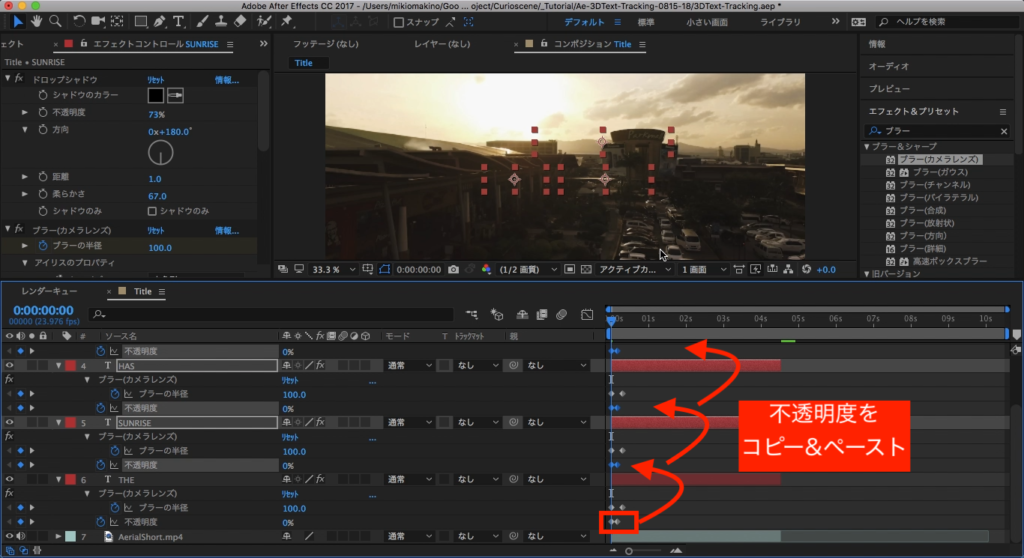
Task: Select the Clone Stamp tool
Action: pyautogui.click(x=221, y=22)
